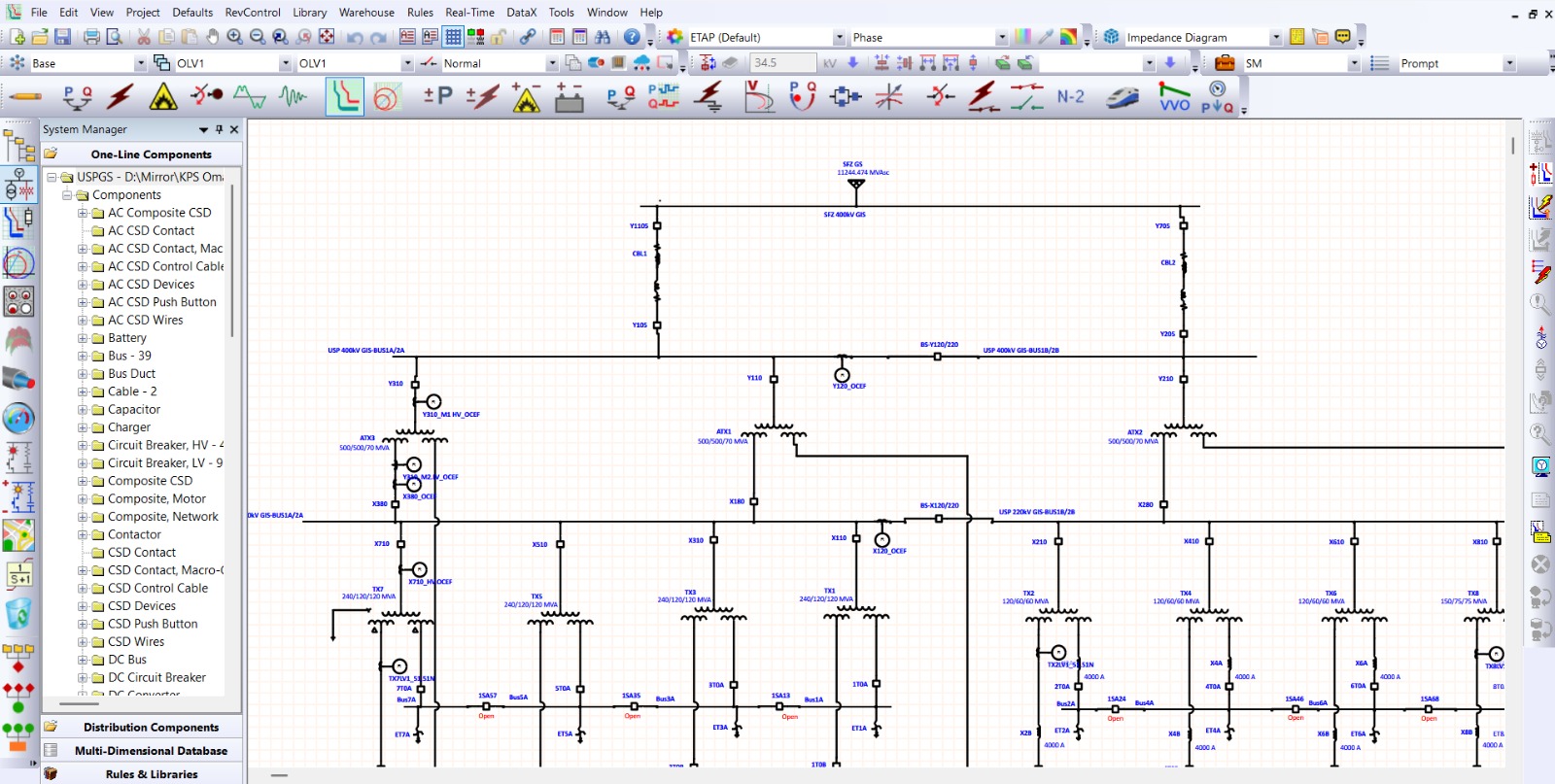
Task: Click the 34.5 kV value field
Action: [782, 63]
